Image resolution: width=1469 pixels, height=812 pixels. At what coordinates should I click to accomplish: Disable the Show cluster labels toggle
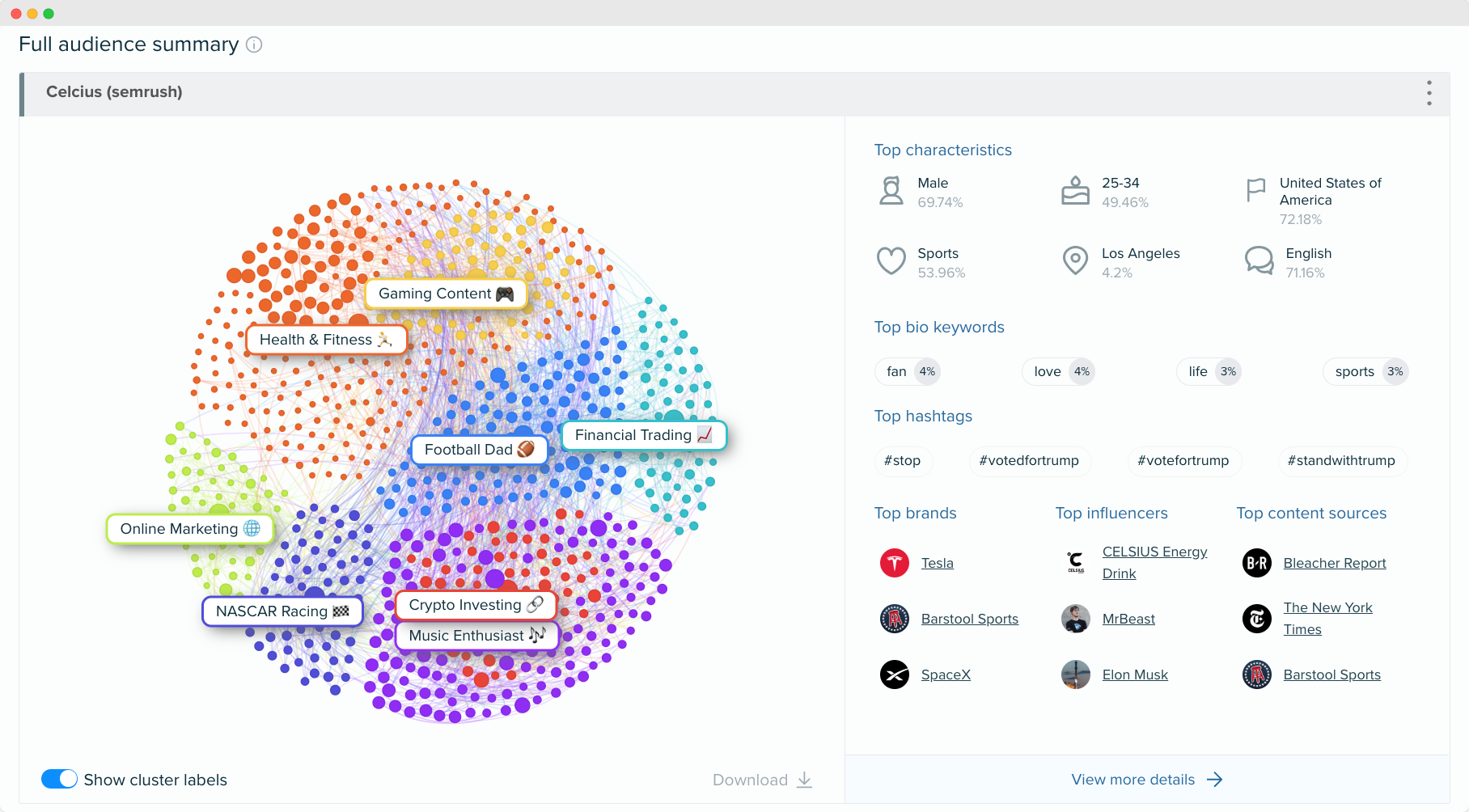click(x=59, y=779)
